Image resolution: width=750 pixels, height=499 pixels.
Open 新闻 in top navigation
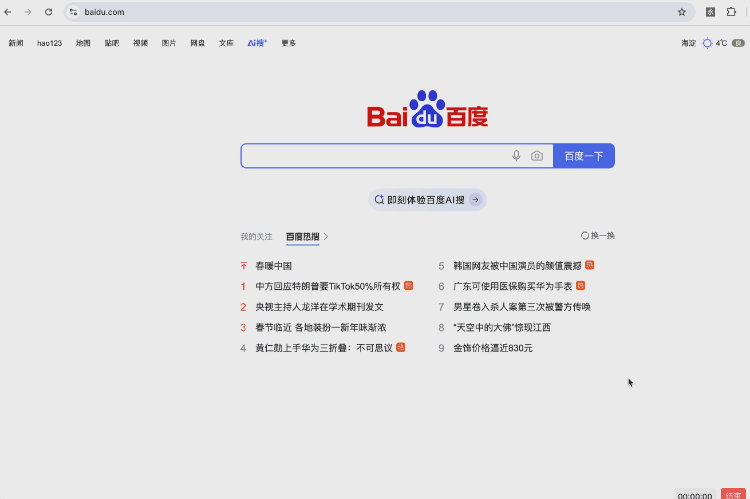coord(16,43)
